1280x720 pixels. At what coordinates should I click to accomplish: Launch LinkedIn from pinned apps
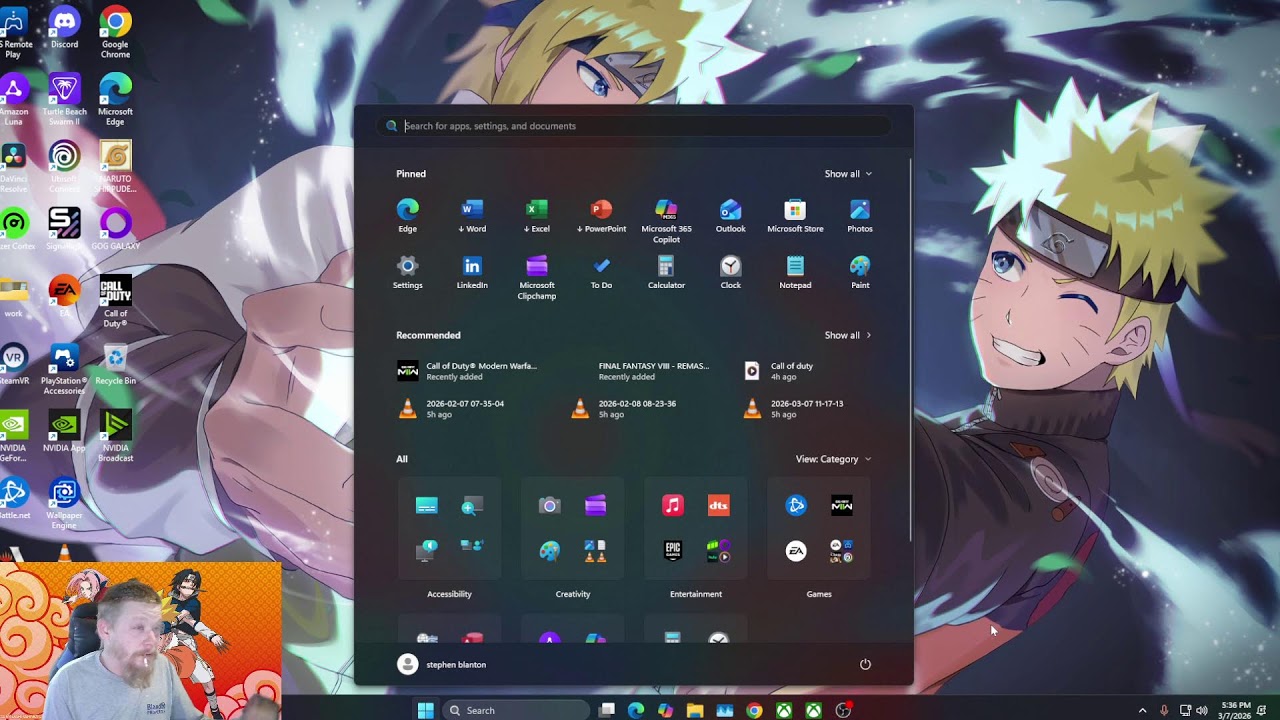pos(472,272)
